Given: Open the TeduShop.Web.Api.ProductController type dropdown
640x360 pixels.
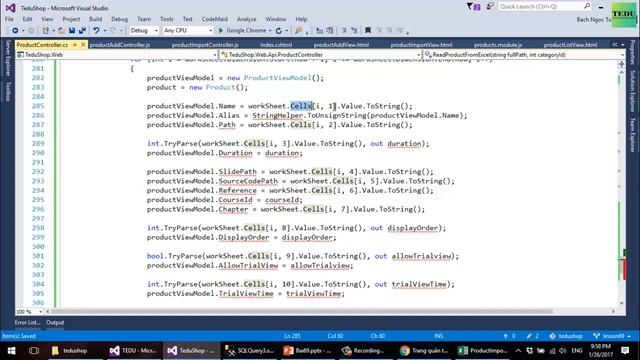Looking at the screenshot, I should 321,55.
